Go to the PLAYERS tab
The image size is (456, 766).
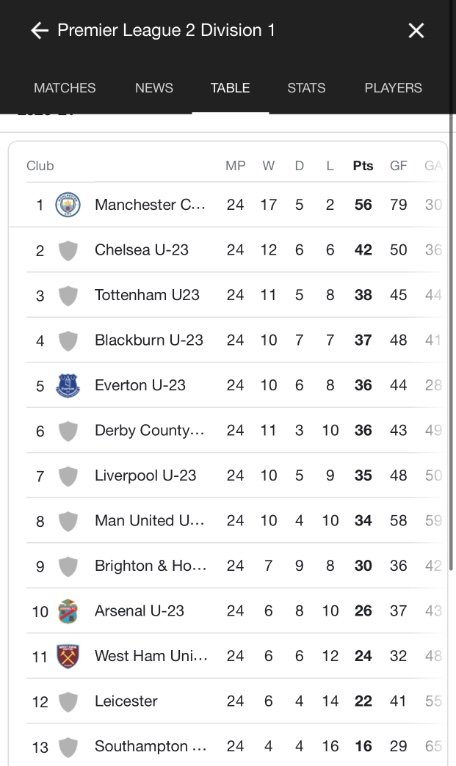[x=393, y=88]
